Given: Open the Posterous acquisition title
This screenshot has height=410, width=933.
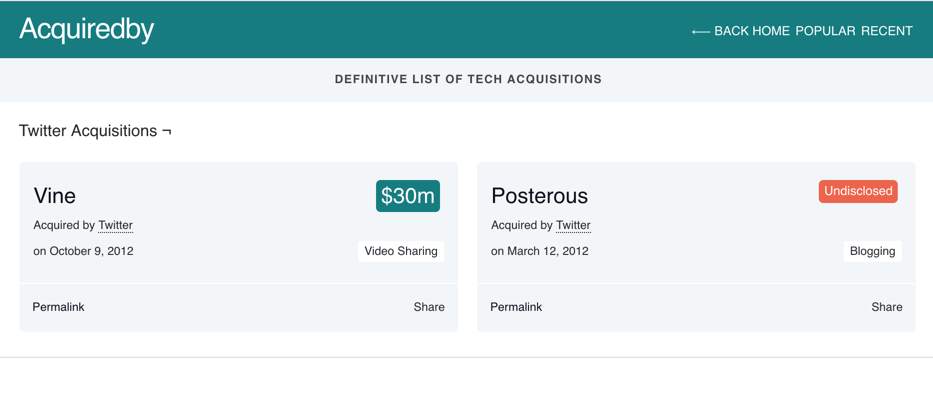Looking at the screenshot, I should pos(539,196).
